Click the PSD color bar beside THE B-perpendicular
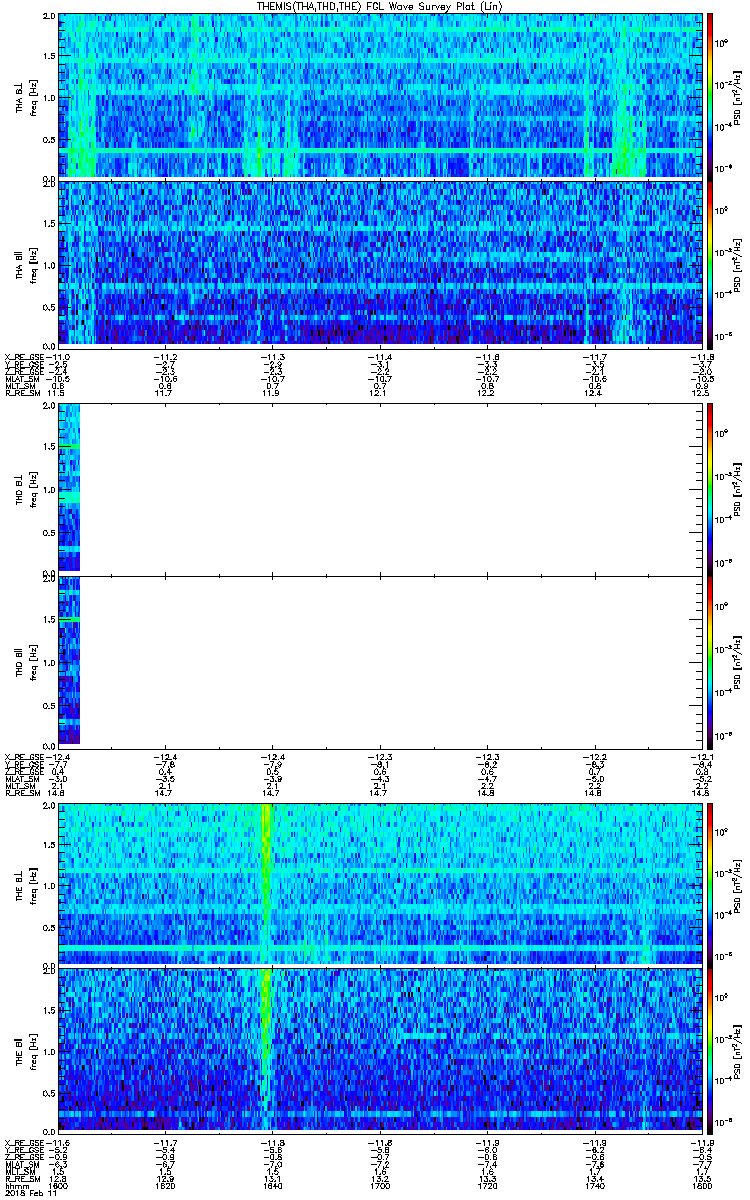The height and width of the screenshot is (1200, 750). click(710, 884)
